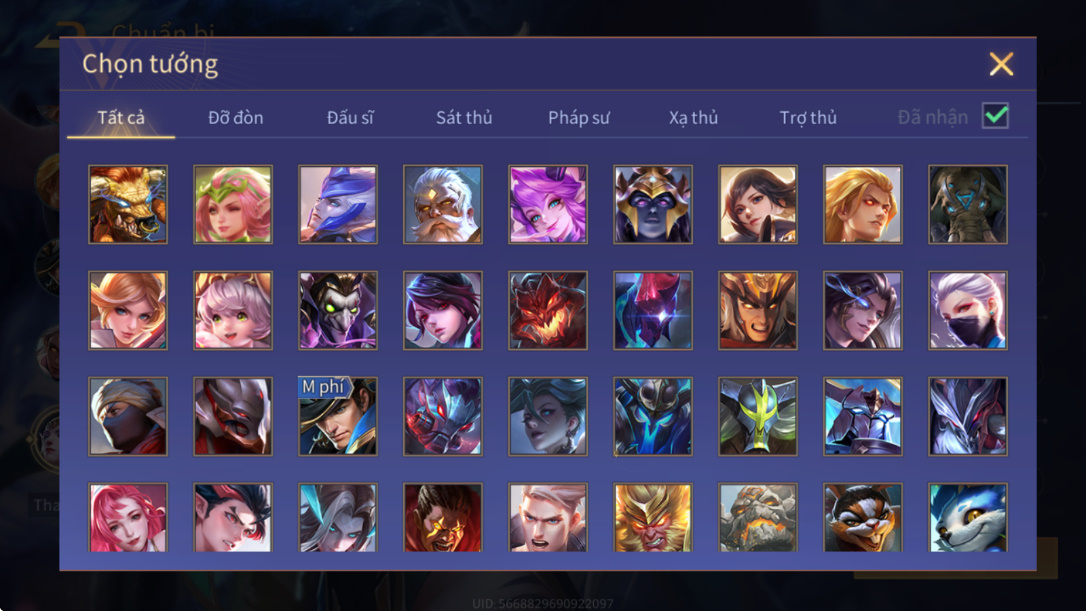Pick the plague doctor mask hero
1086x611 pixels.
pyautogui.click(x=338, y=310)
